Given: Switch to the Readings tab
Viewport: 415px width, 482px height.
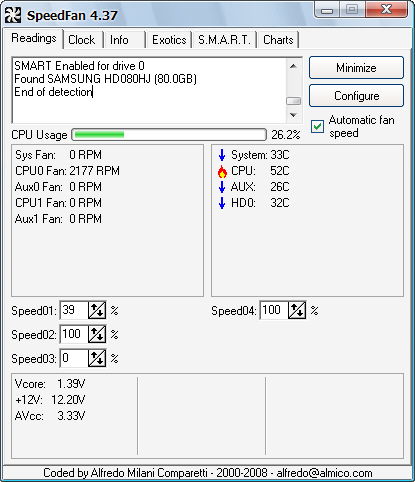Looking at the screenshot, I should click(34, 39).
